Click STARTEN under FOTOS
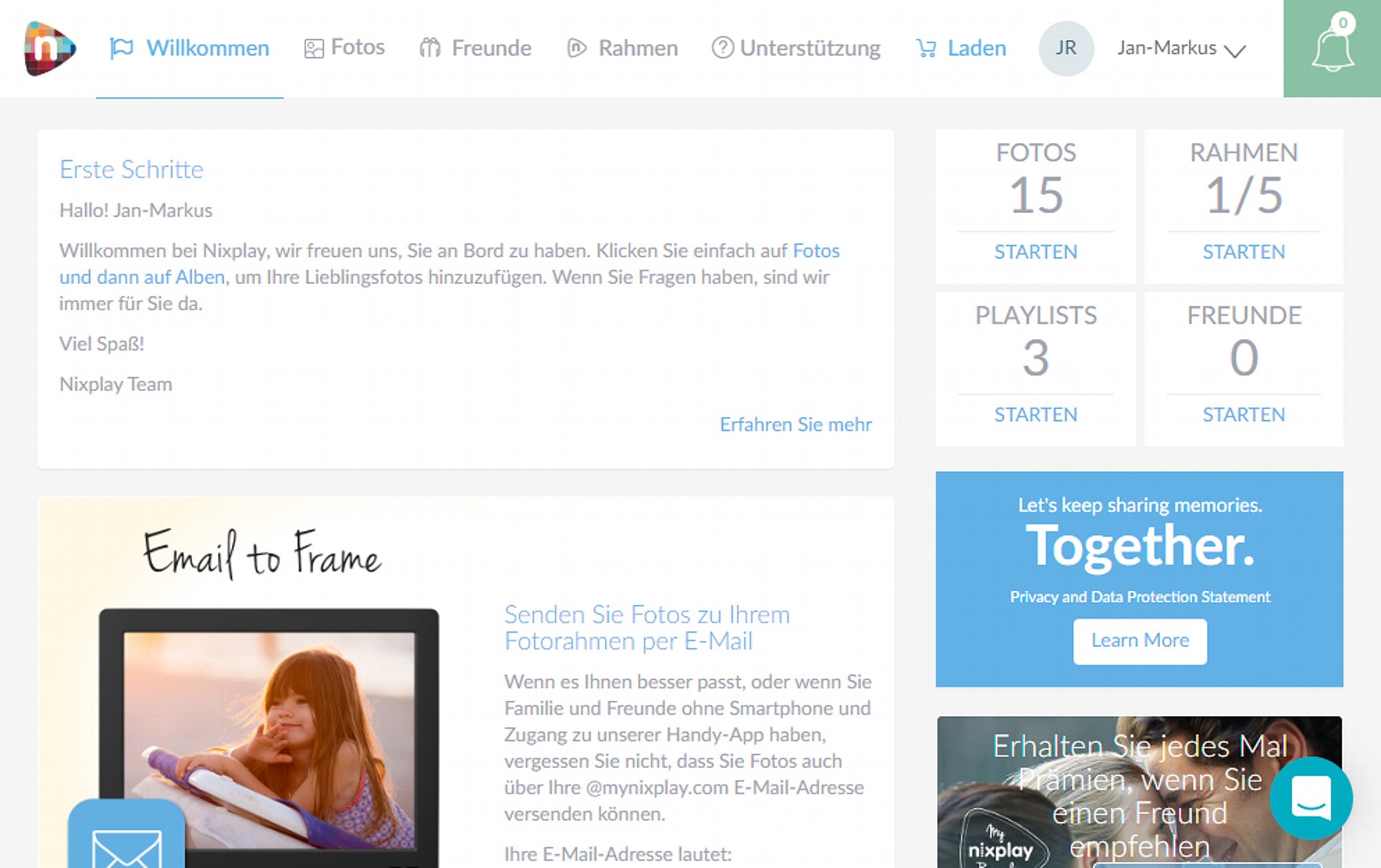 pyautogui.click(x=1036, y=252)
